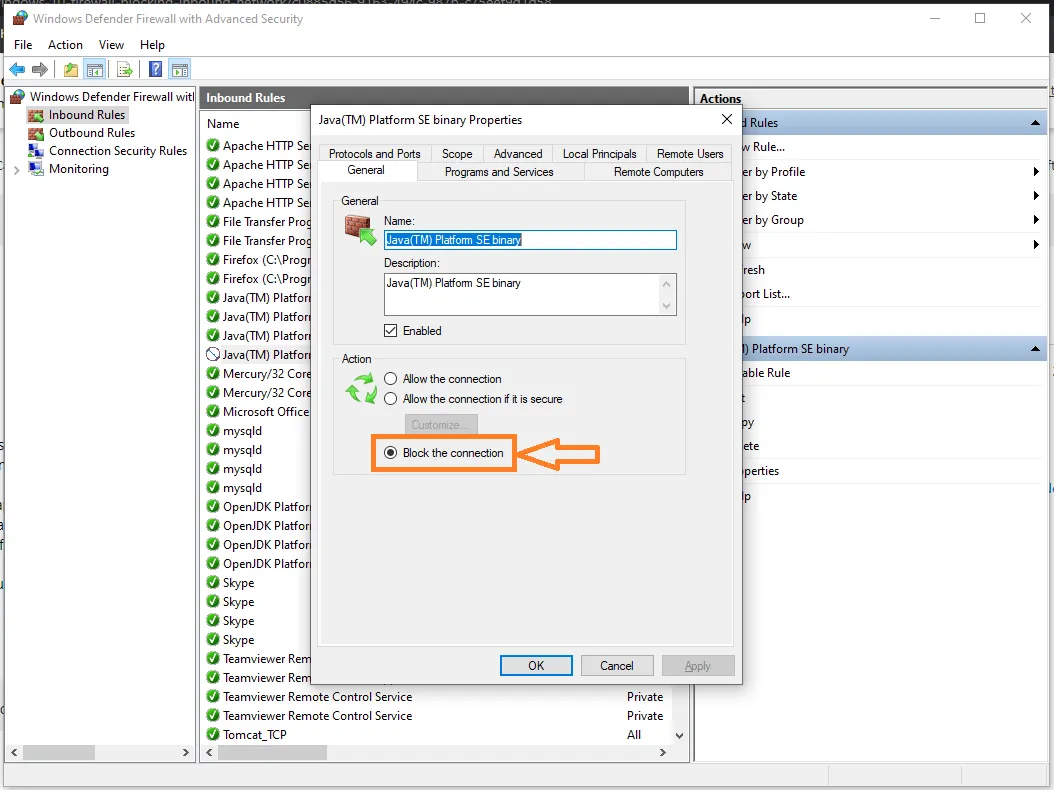Collapse the Platform SE binary actions section

pos(1035,348)
